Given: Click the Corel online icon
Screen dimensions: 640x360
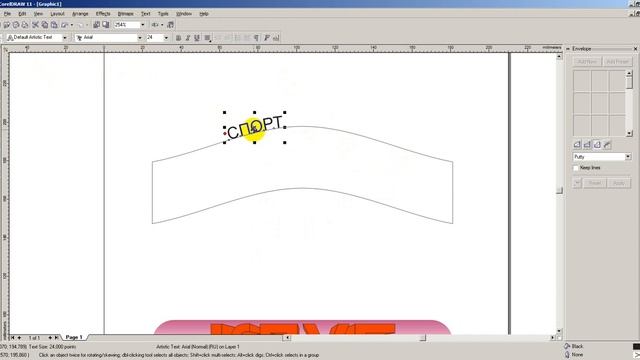Looking at the screenshot, I should click(171, 25).
